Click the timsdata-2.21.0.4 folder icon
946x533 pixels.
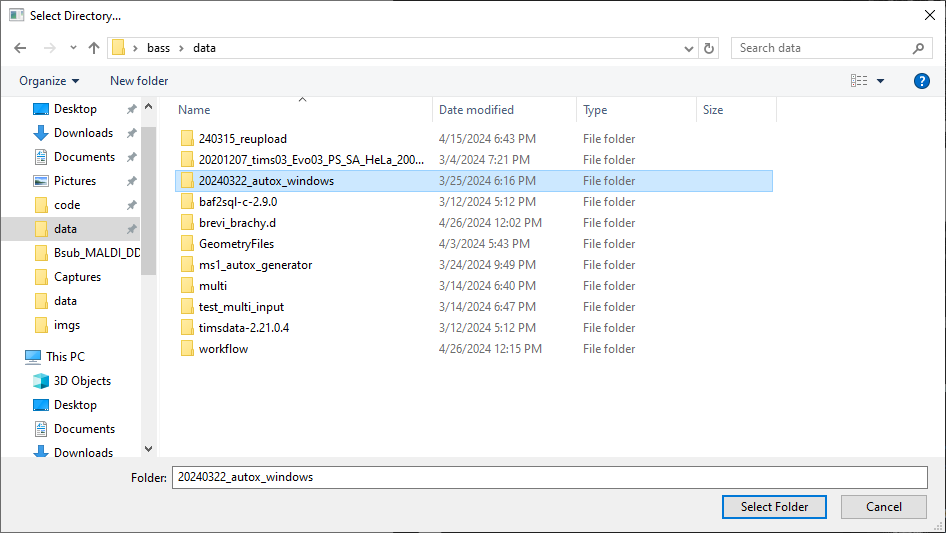(187, 328)
